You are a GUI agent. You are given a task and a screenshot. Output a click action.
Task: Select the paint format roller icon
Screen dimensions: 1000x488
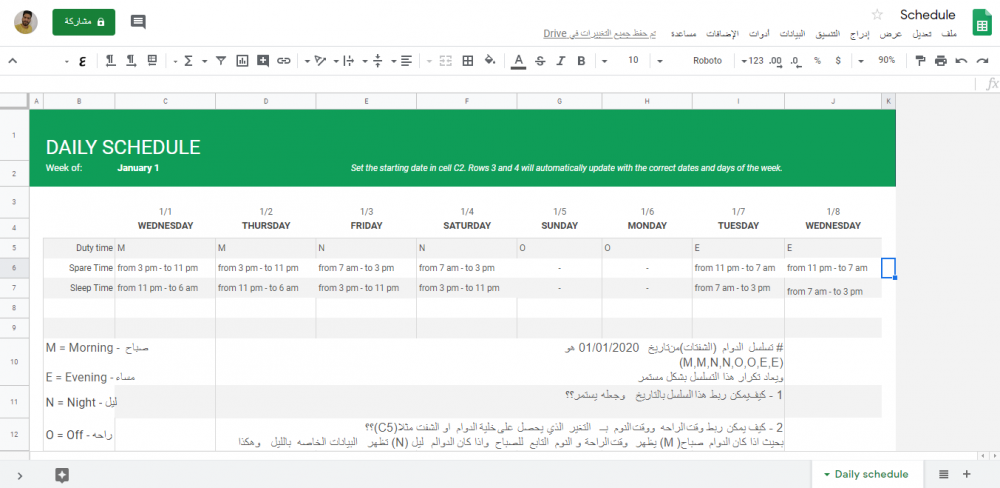tap(920, 61)
